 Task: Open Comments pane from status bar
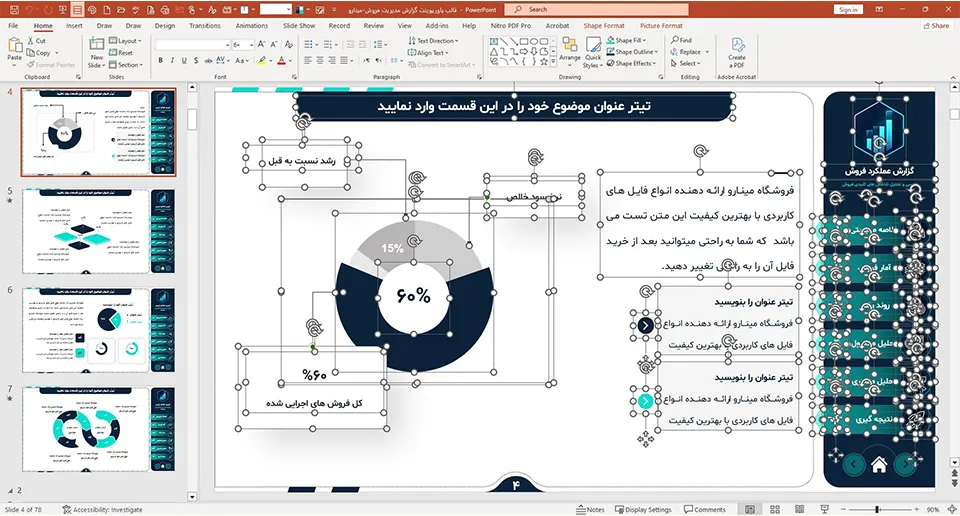coord(705,509)
